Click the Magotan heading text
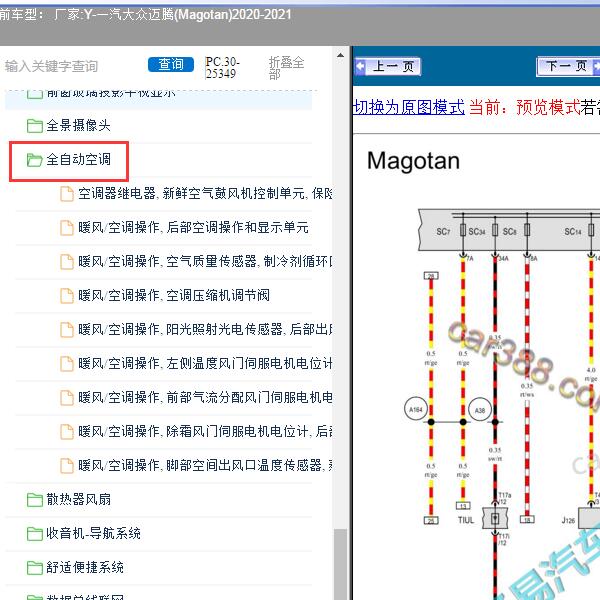Viewport: 600px width, 600px height. coord(413,161)
